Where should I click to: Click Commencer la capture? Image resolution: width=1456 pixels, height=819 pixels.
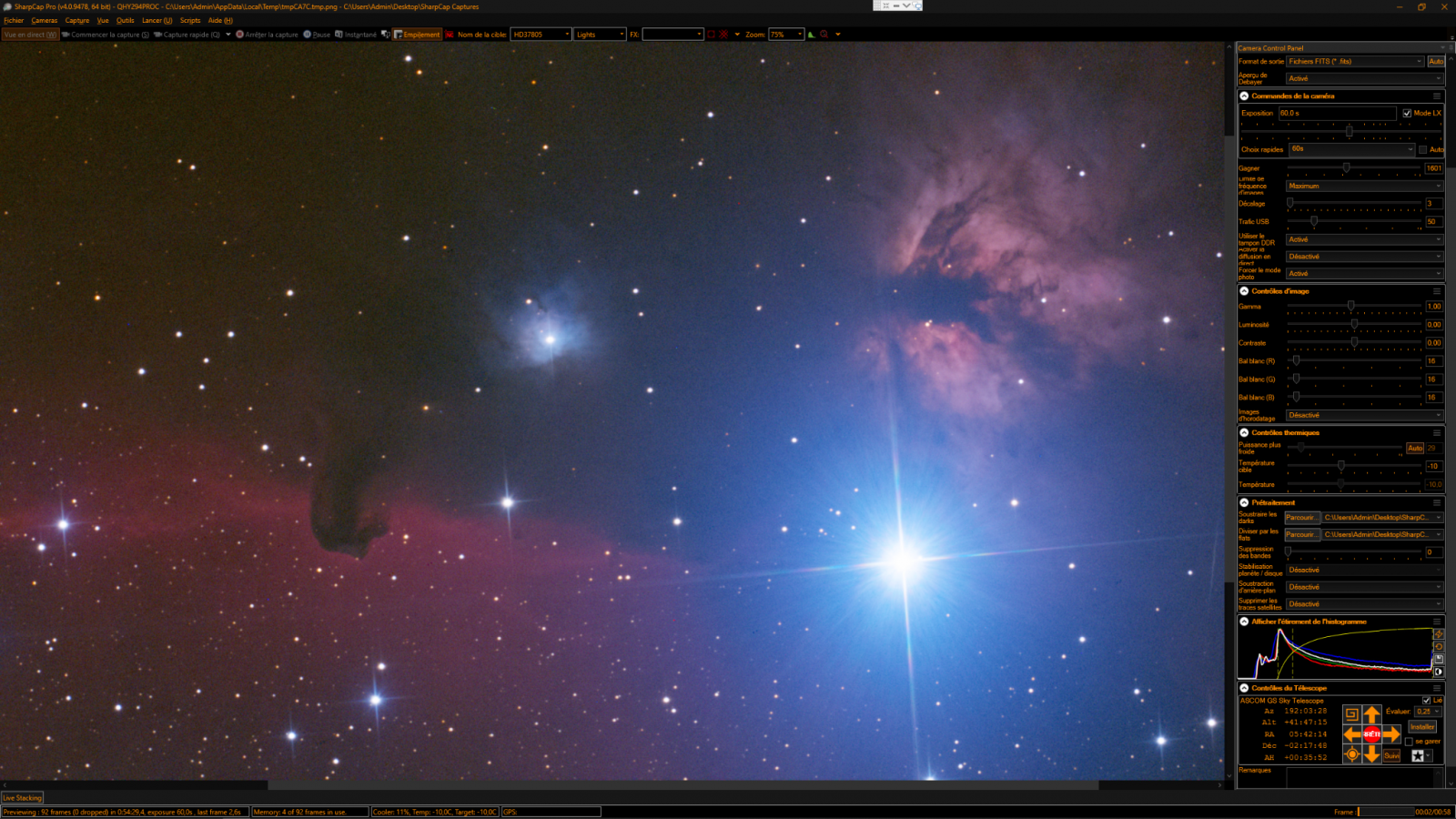[105, 35]
